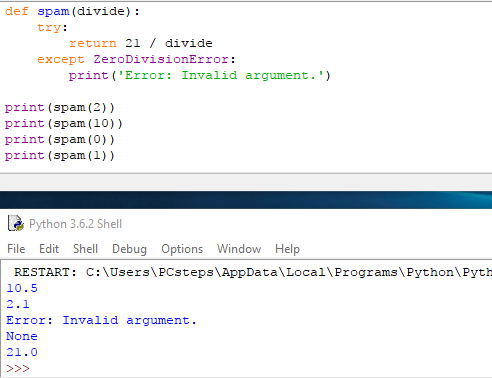
Task: Open the Edit menu
Action: (x=49, y=249)
